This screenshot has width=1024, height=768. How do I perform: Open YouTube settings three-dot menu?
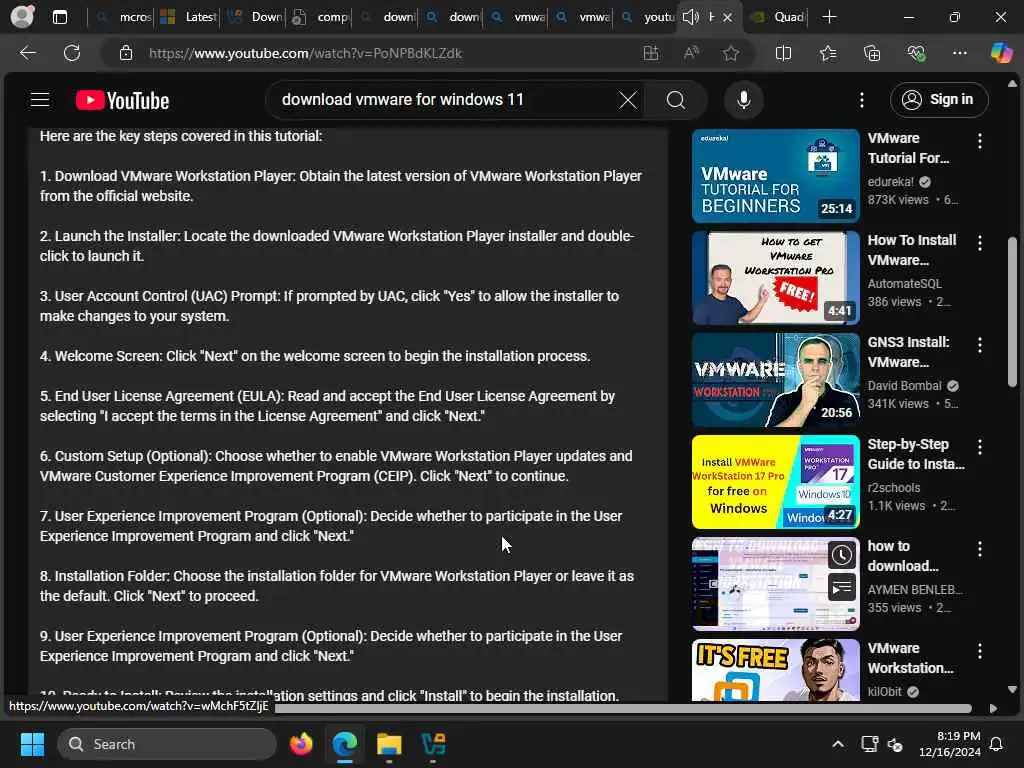pos(862,100)
